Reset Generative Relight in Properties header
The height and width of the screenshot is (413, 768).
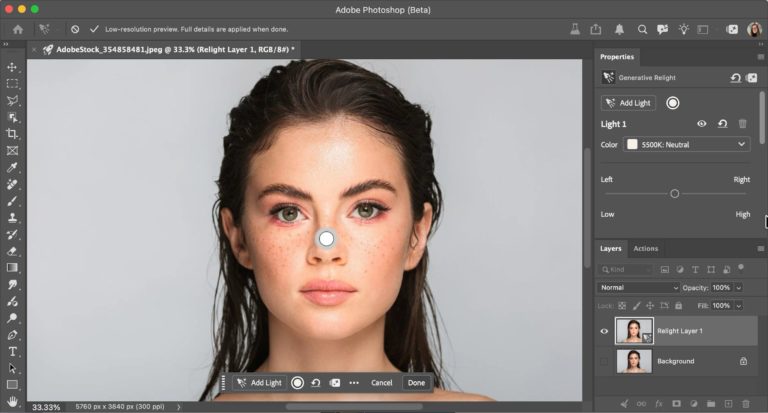[735, 78]
